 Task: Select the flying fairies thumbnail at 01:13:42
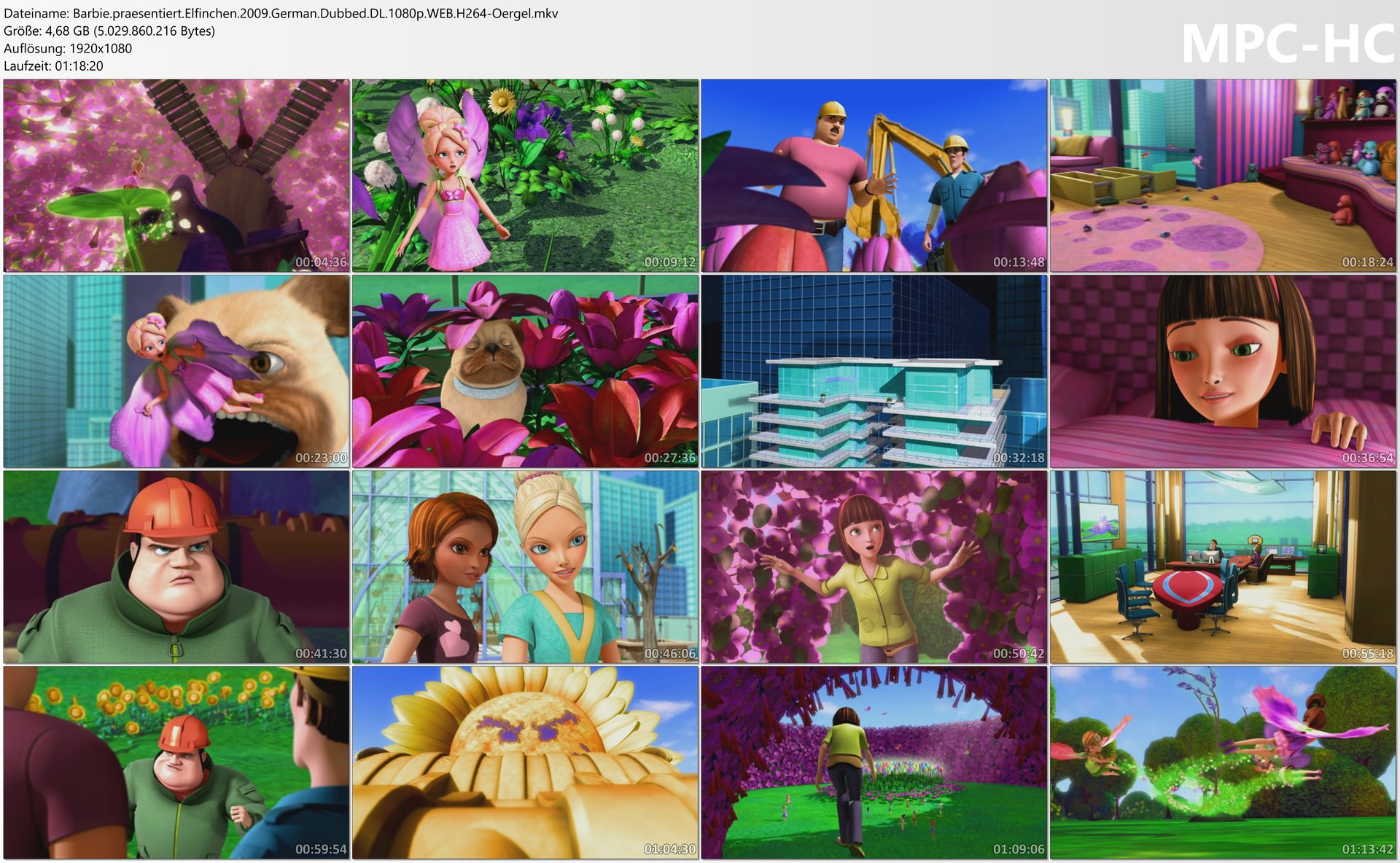tap(1223, 762)
